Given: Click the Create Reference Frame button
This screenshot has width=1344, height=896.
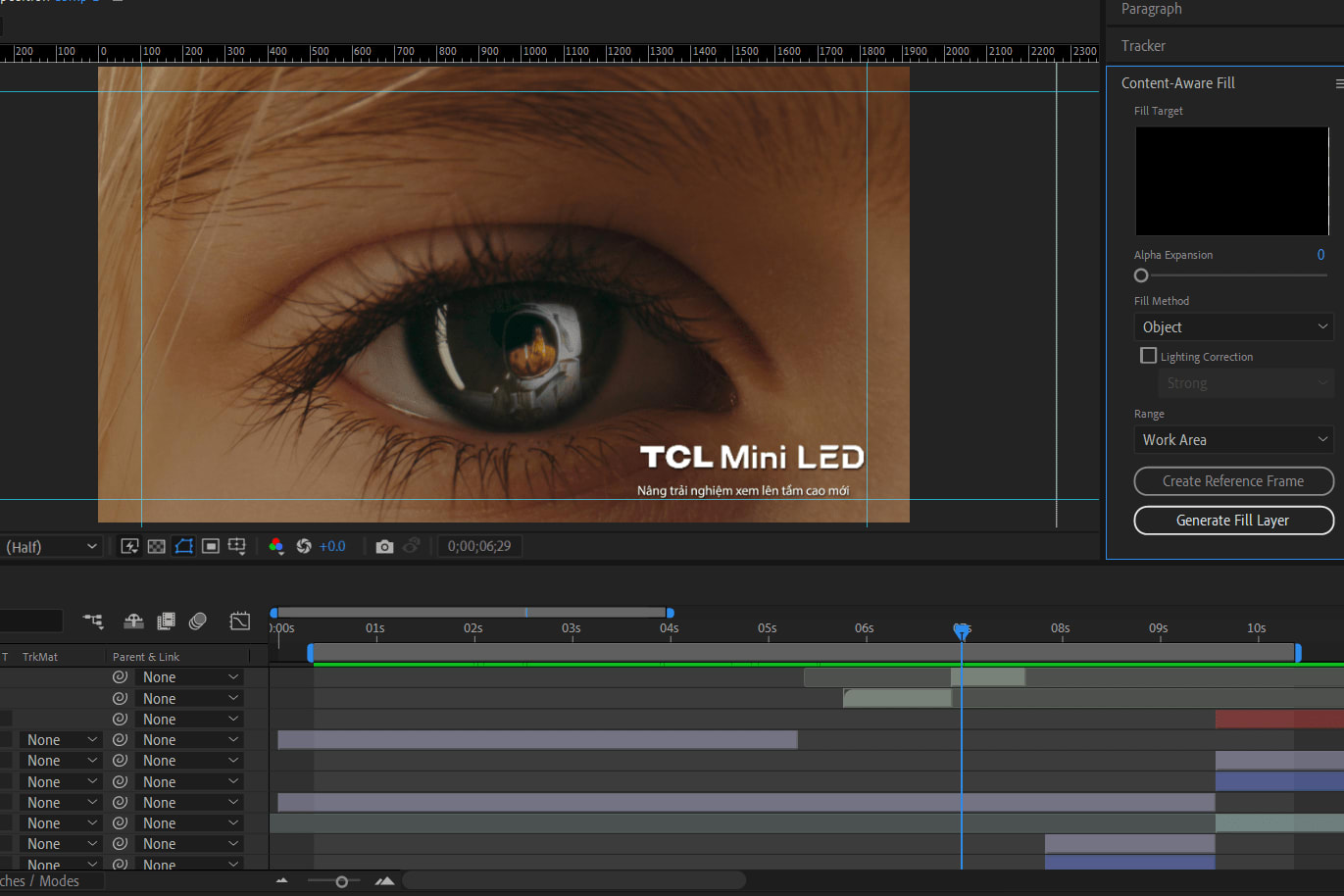Looking at the screenshot, I should 1233,481.
